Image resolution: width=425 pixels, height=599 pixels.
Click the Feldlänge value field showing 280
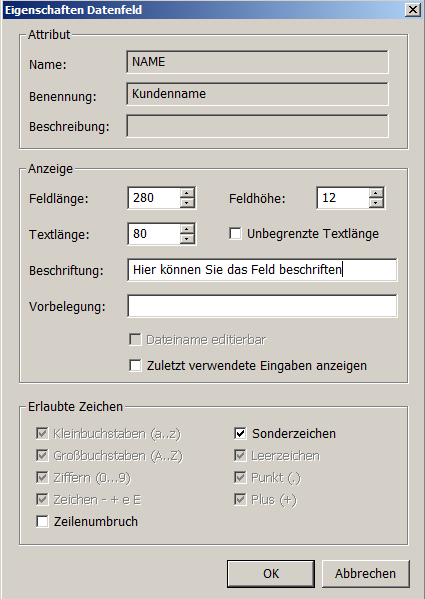(x=154, y=198)
